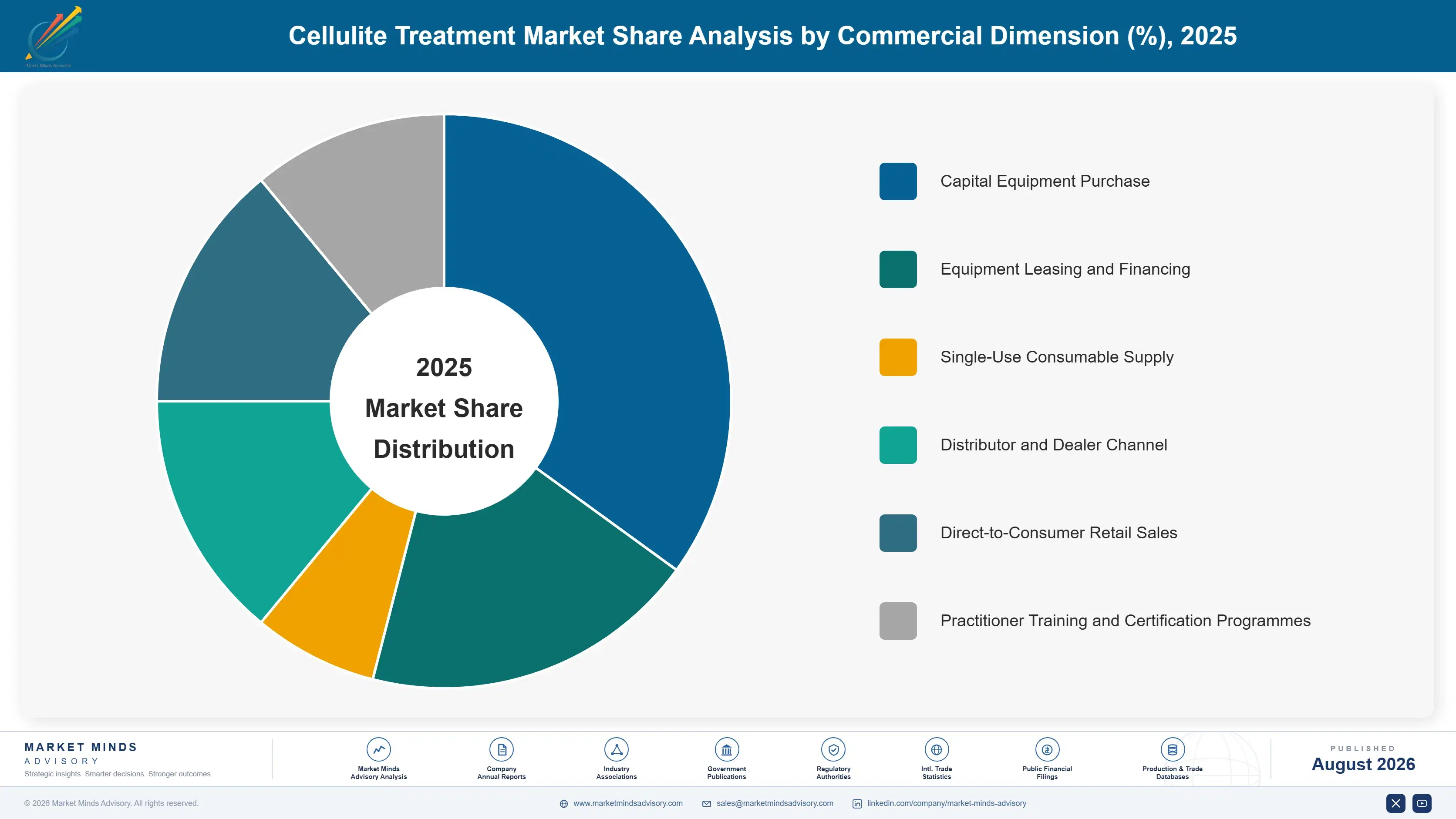Click the '2025 Market Share Distribution' center text
The image size is (1456, 819).
tap(444, 408)
